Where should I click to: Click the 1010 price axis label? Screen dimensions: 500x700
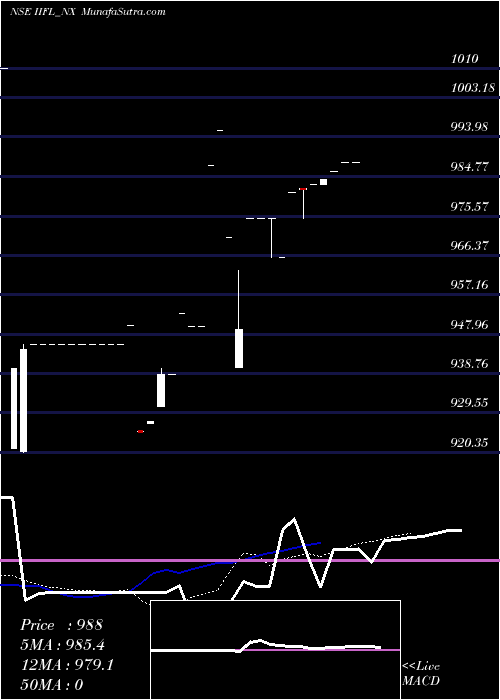pyautogui.click(x=465, y=58)
